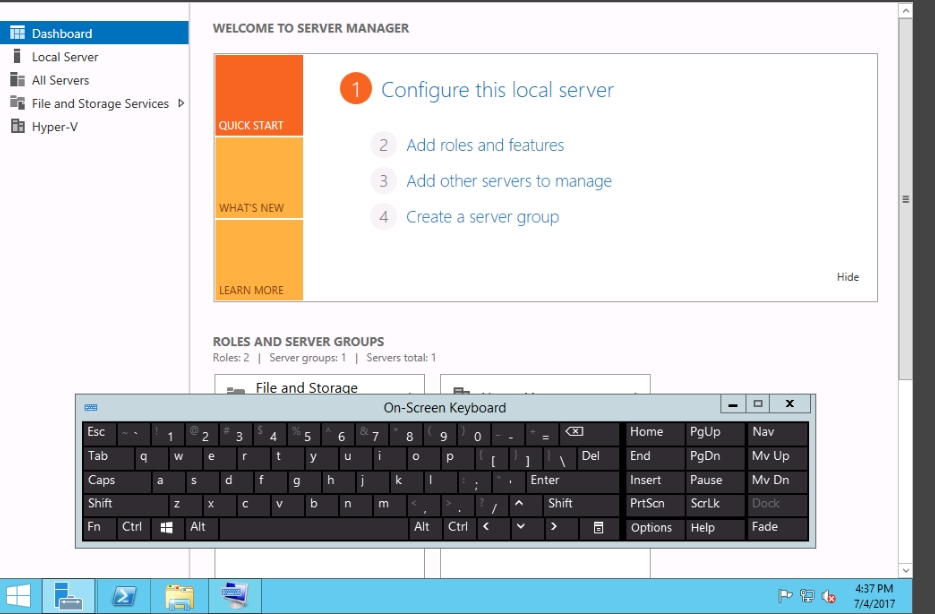Toggle the right Alt key
Viewport: 935px width, 614px height.
[x=426, y=528]
